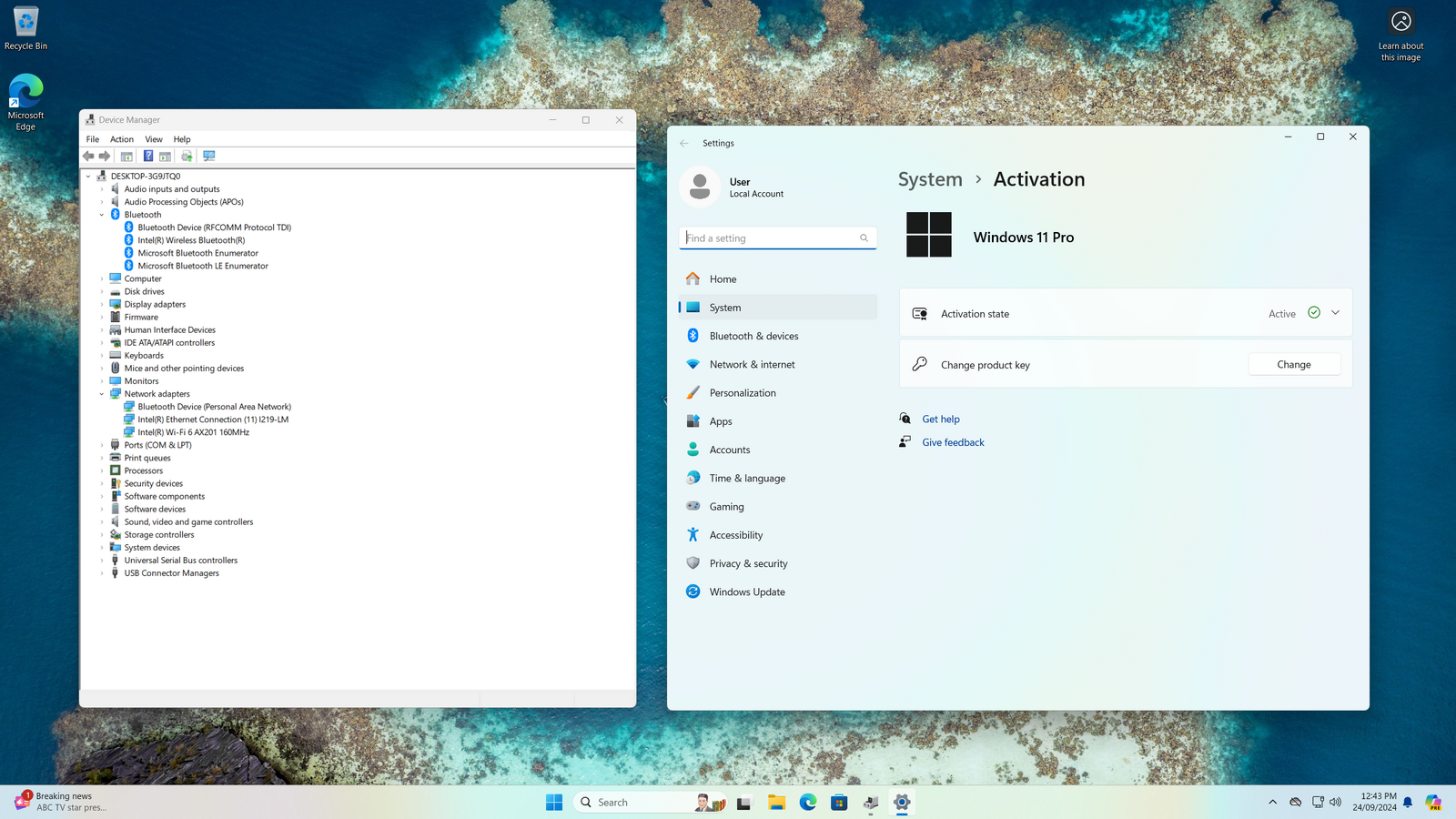Click notification bell in system tray
This screenshot has width=1456, height=819.
click(1408, 802)
